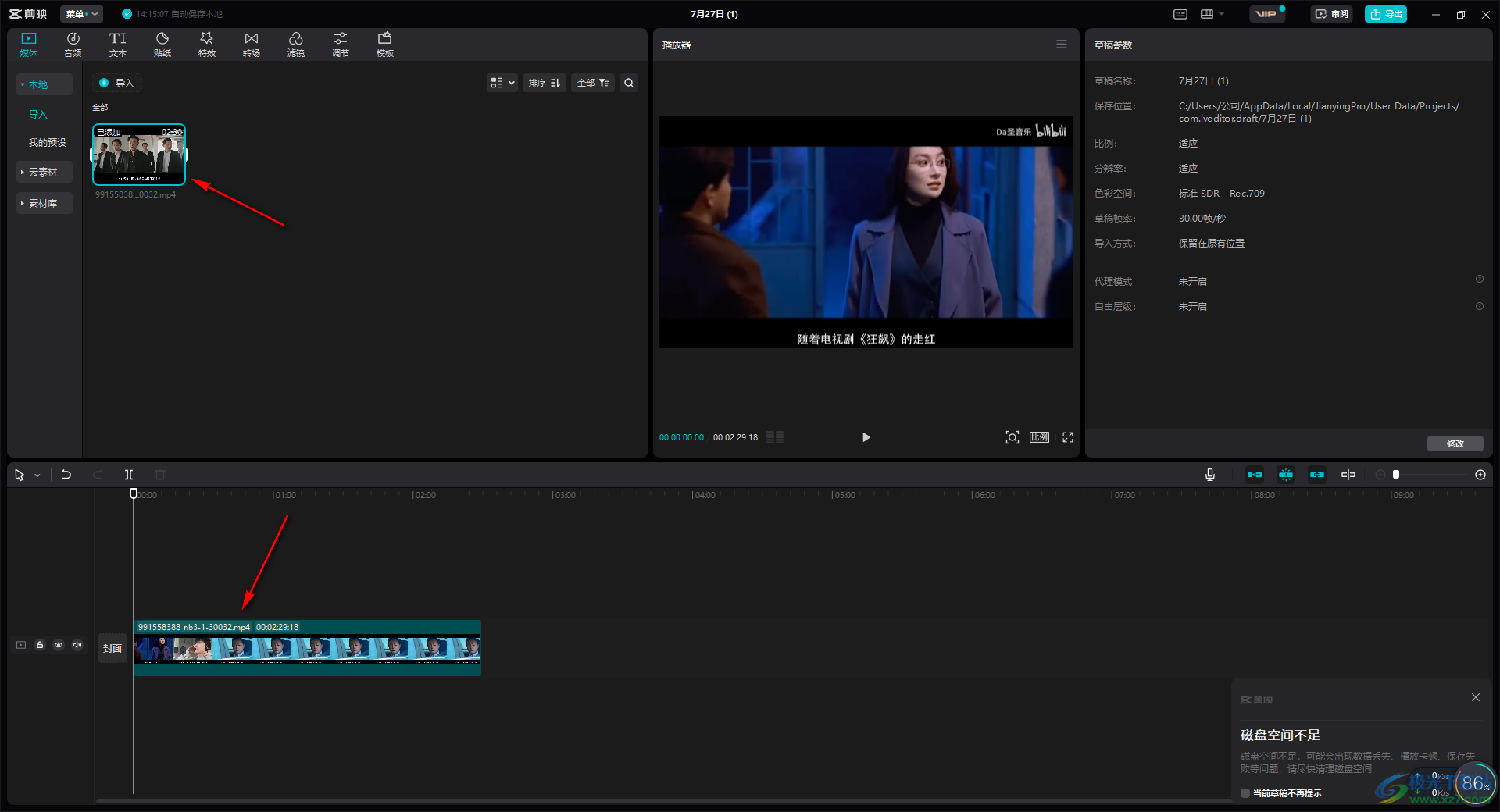Click the main track collapse icon
This screenshot has width=1500, height=812.
pos(21,645)
